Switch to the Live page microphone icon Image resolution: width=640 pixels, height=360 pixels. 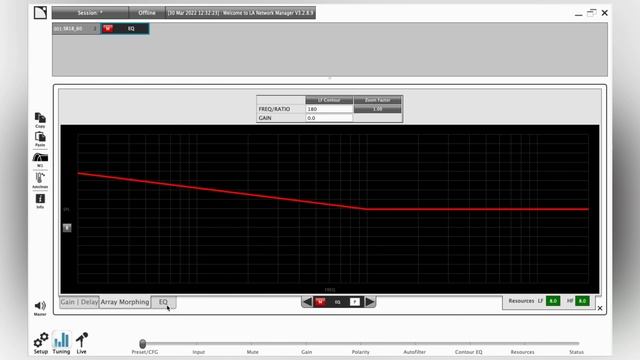pyautogui.click(x=82, y=342)
